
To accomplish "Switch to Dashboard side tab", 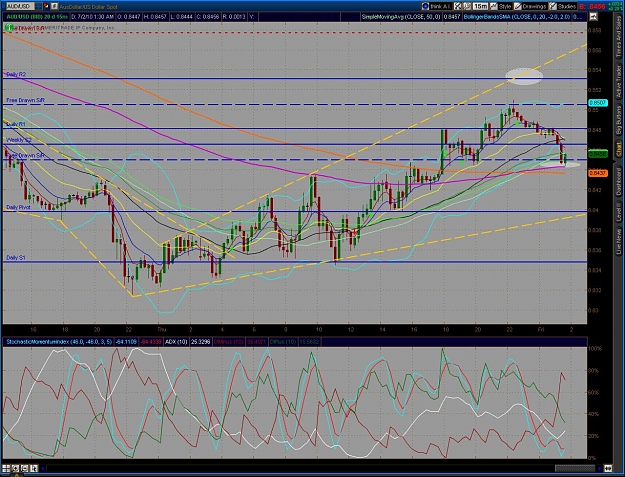I will (619, 182).
